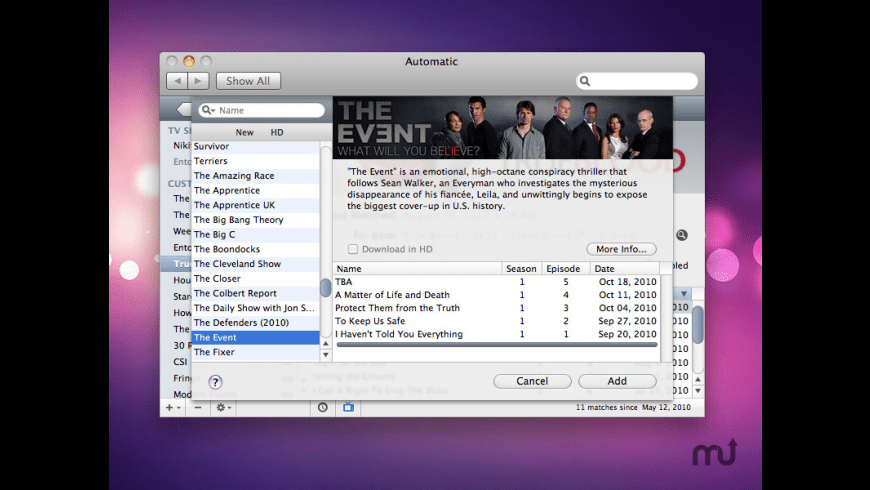This screenshot has width=870, height=490.
Task: Click background window scrollbar thumb
Action: coord(698,326)
